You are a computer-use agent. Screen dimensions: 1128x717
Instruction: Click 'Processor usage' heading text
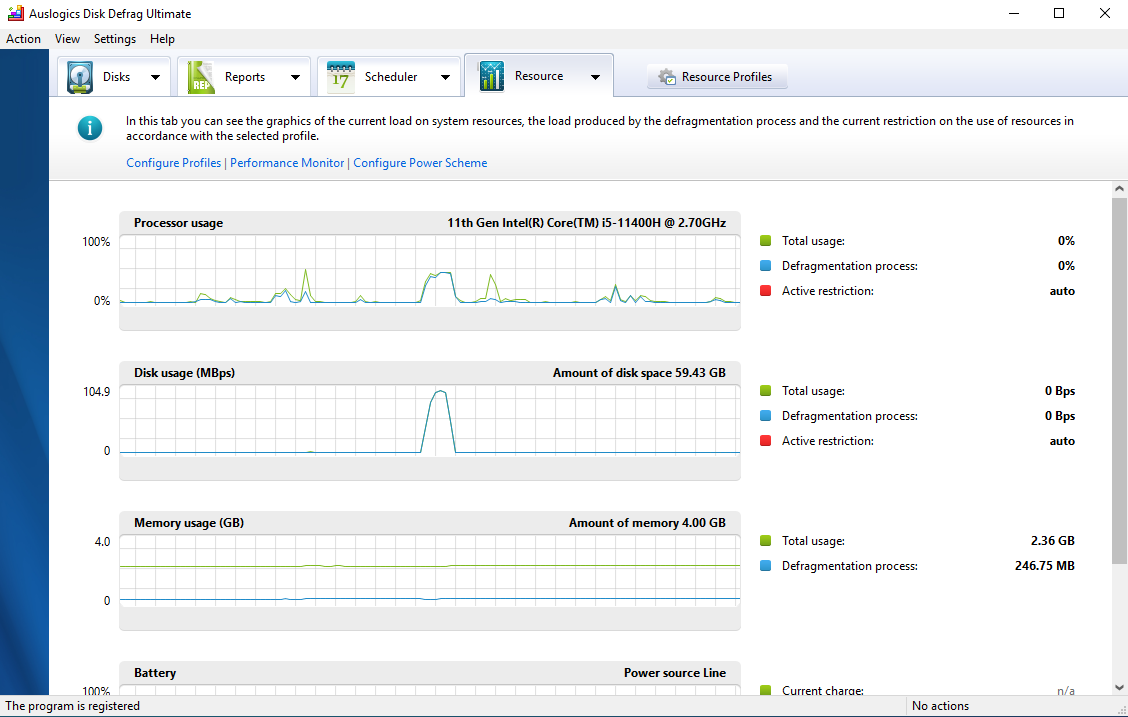(x=178, y=223)
